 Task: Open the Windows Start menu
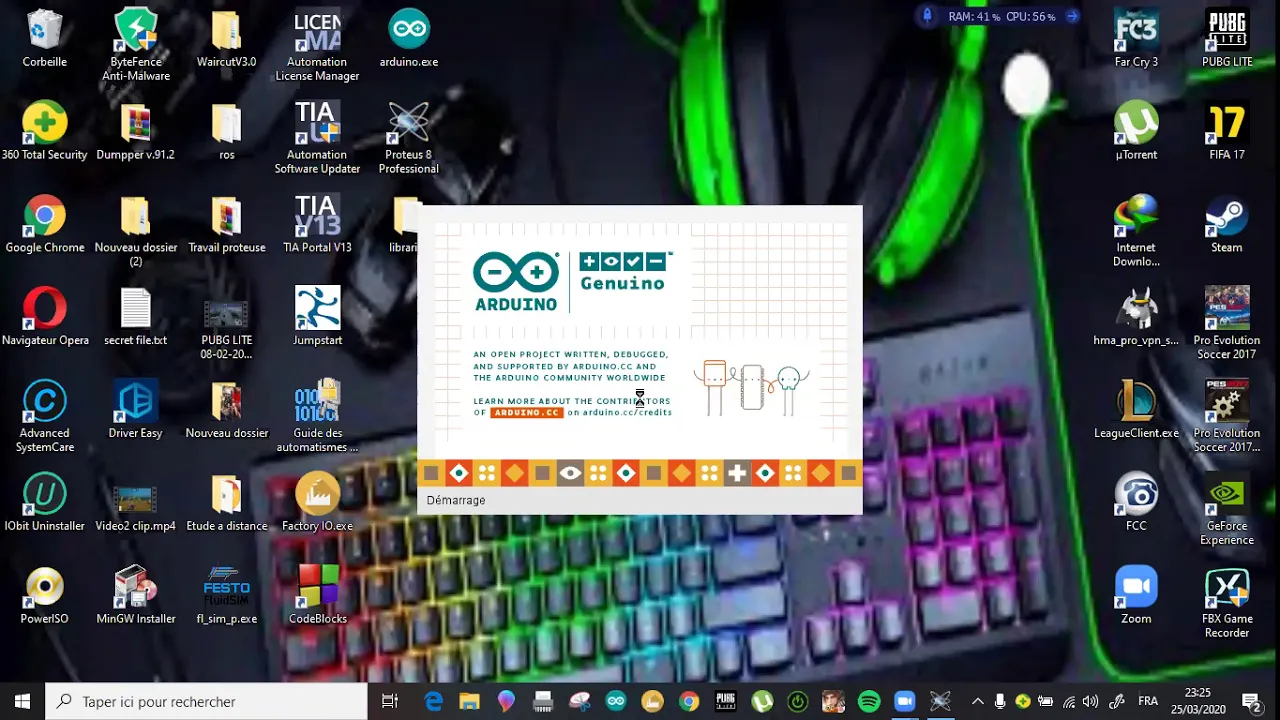[x=22, y=702]
